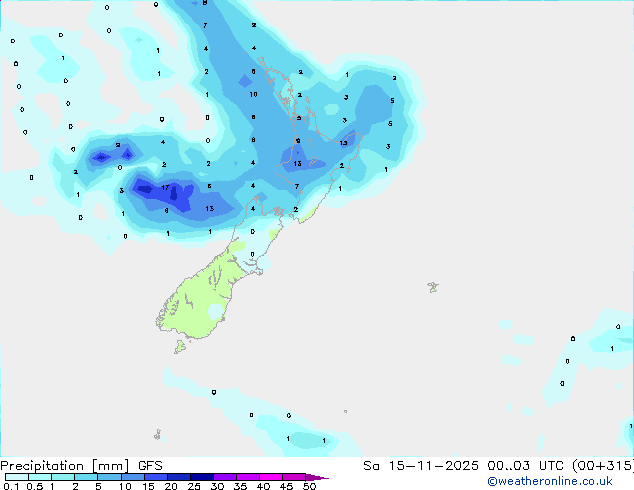Click the "45" legend scale label
This screenshot has height=490, width=634.
286,486
